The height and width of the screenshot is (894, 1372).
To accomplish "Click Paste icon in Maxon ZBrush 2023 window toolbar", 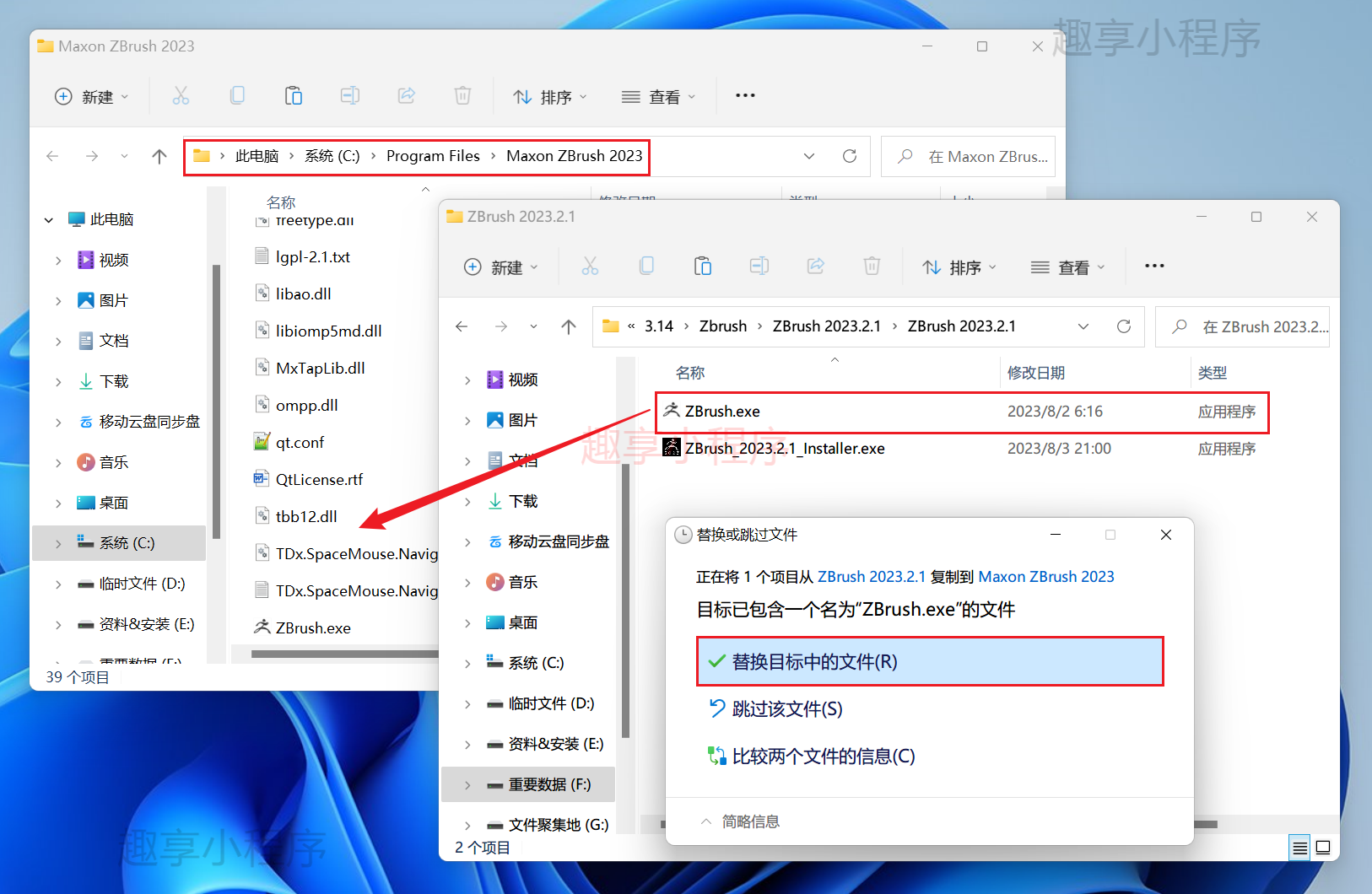I will (294, 96).
